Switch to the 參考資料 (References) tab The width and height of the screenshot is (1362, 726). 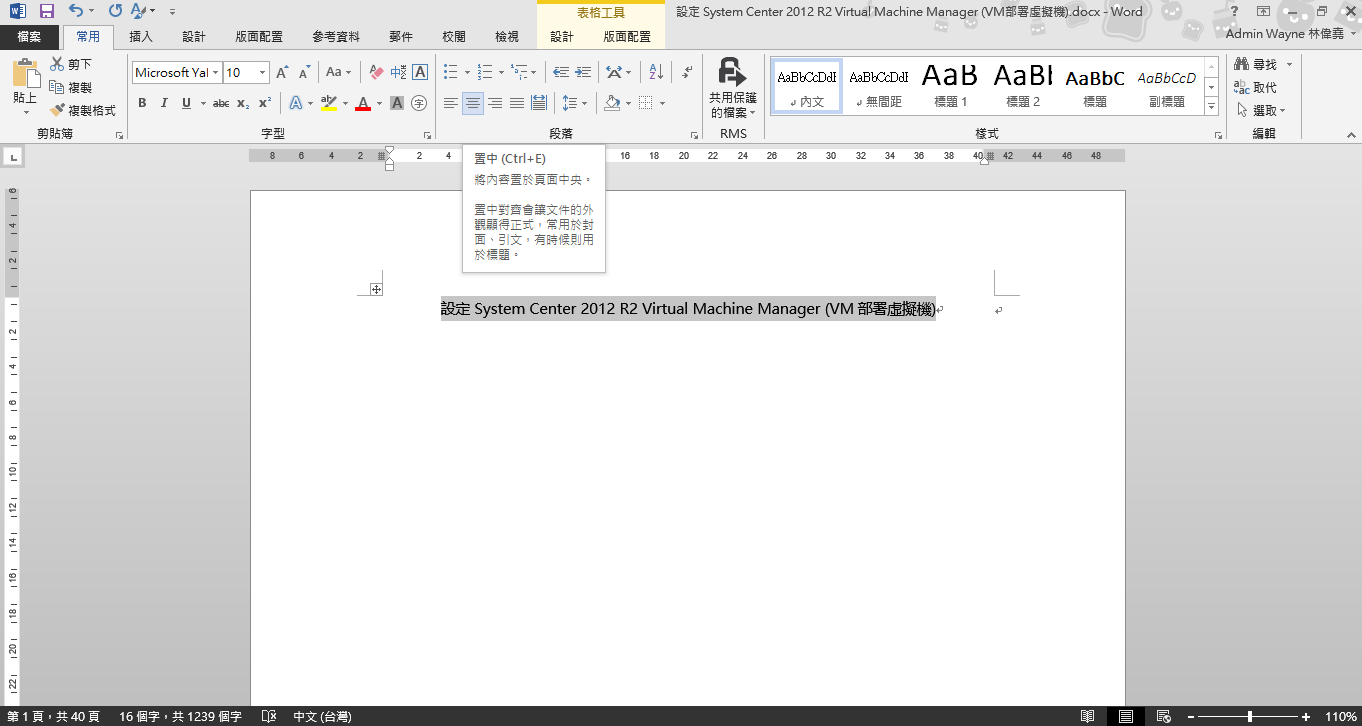(x=336, y=37)
